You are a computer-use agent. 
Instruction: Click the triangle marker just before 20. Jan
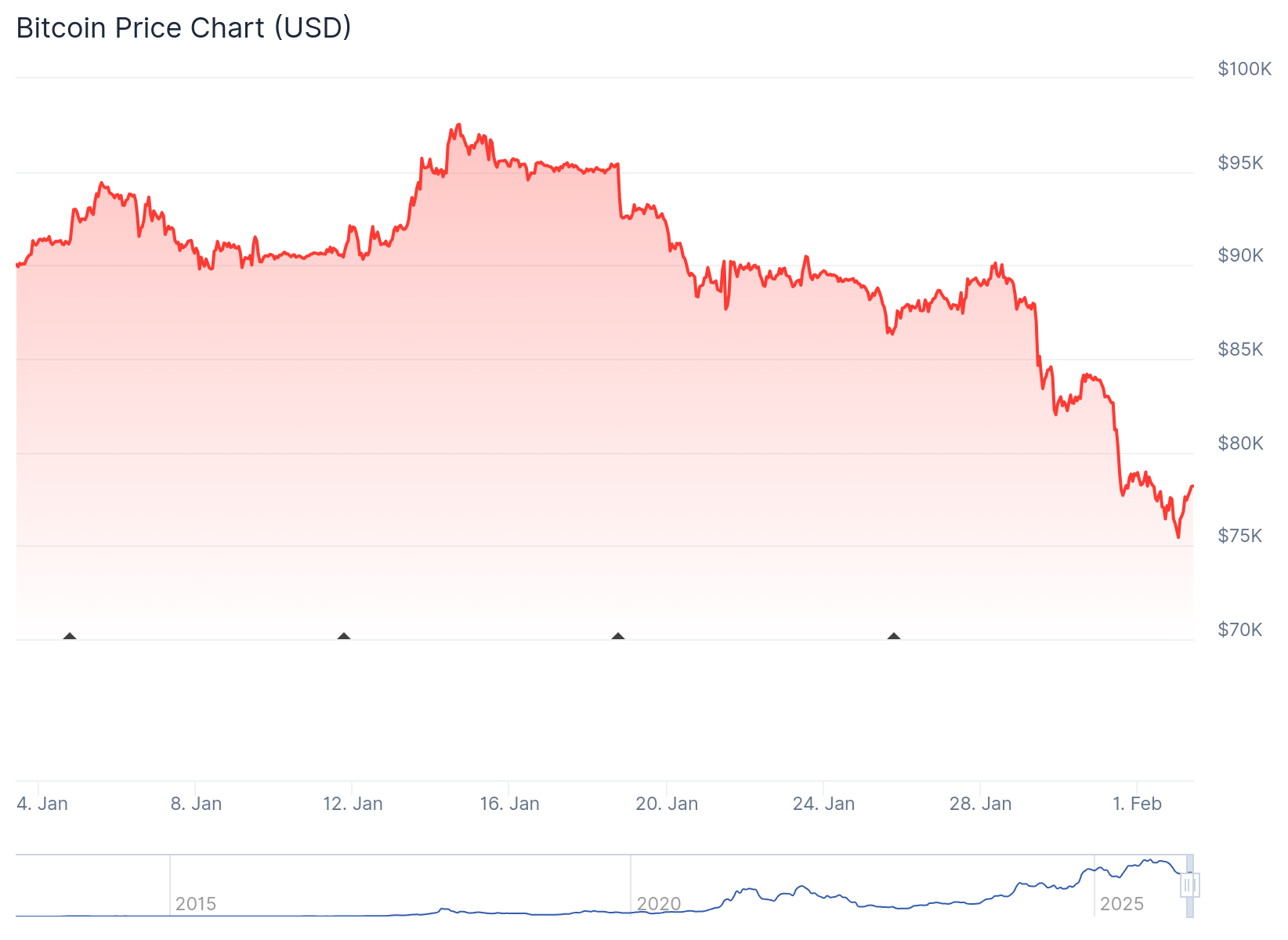[618, 636]
